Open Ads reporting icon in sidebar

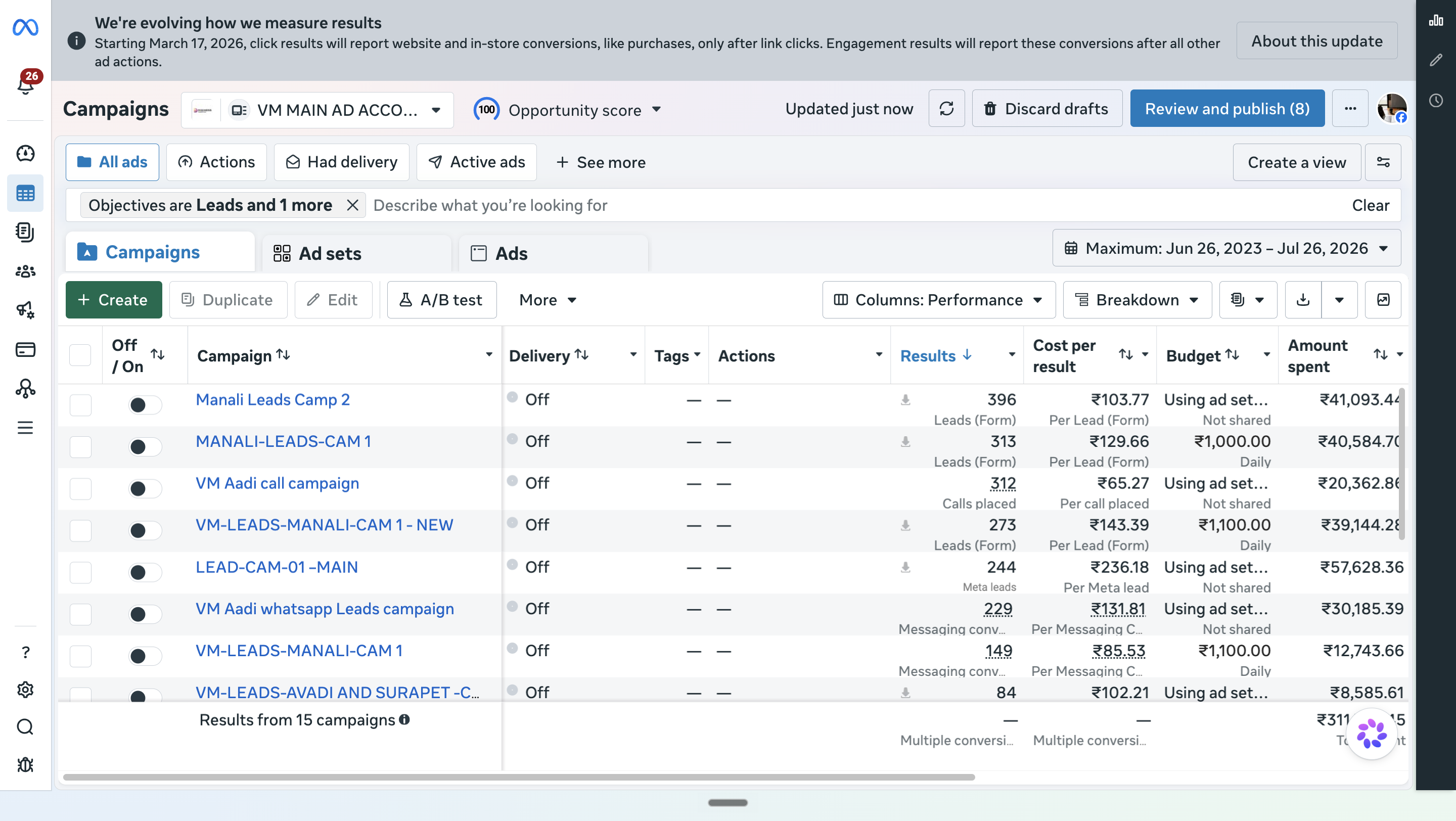[x=25, y=232]
